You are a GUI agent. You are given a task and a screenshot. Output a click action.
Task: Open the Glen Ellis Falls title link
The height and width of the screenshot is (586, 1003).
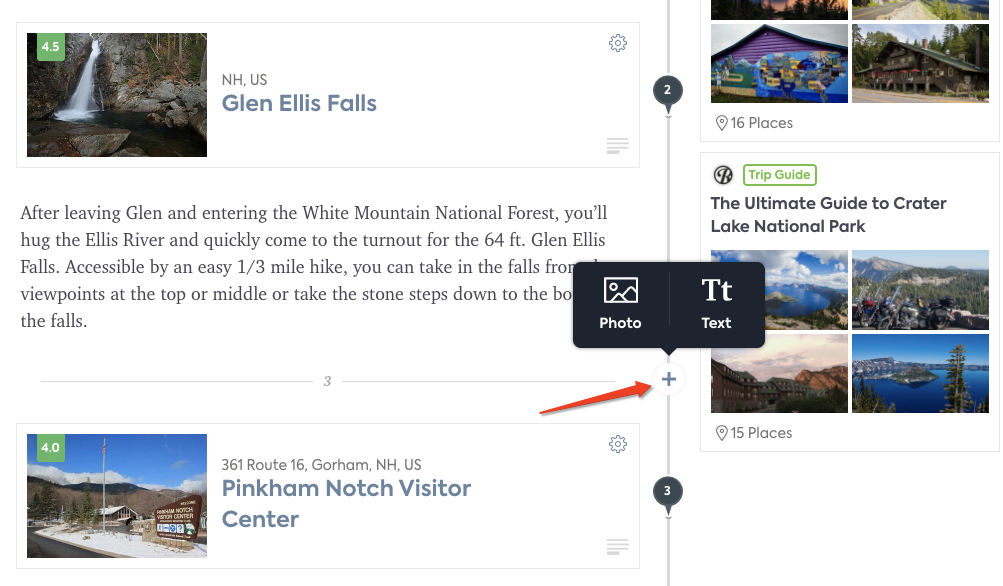pyautogui.click(x=299, y=103)
